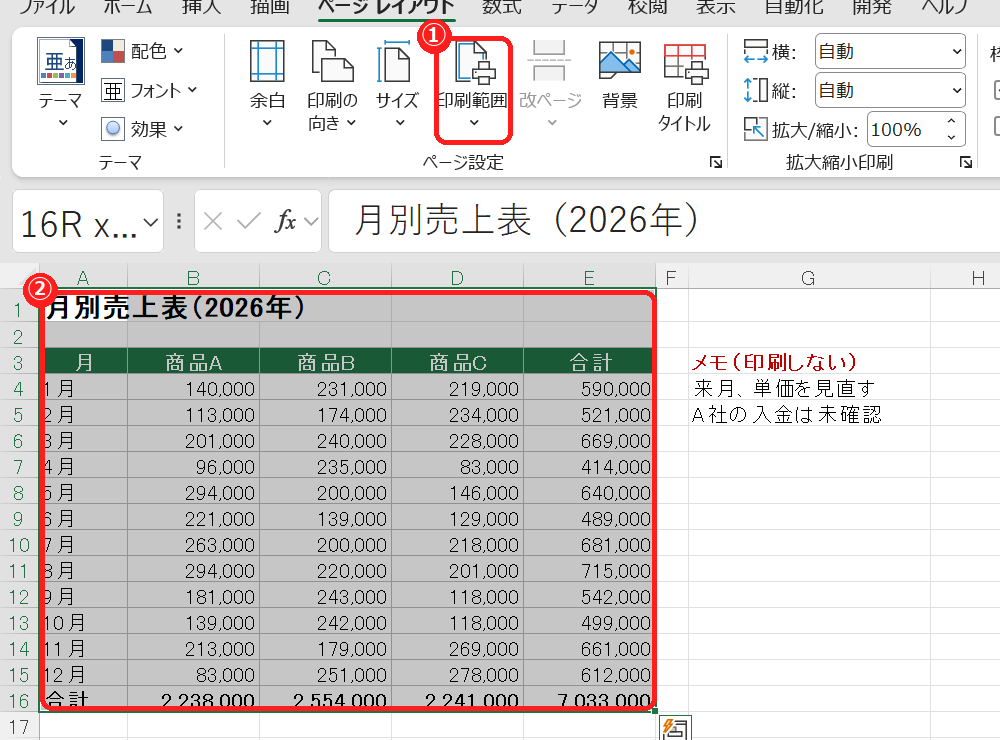The height and width of the screenshot is (740, 1000).
Task: Click the formula bar text 月別売上表（2026年）
Action: click(526, 220)
